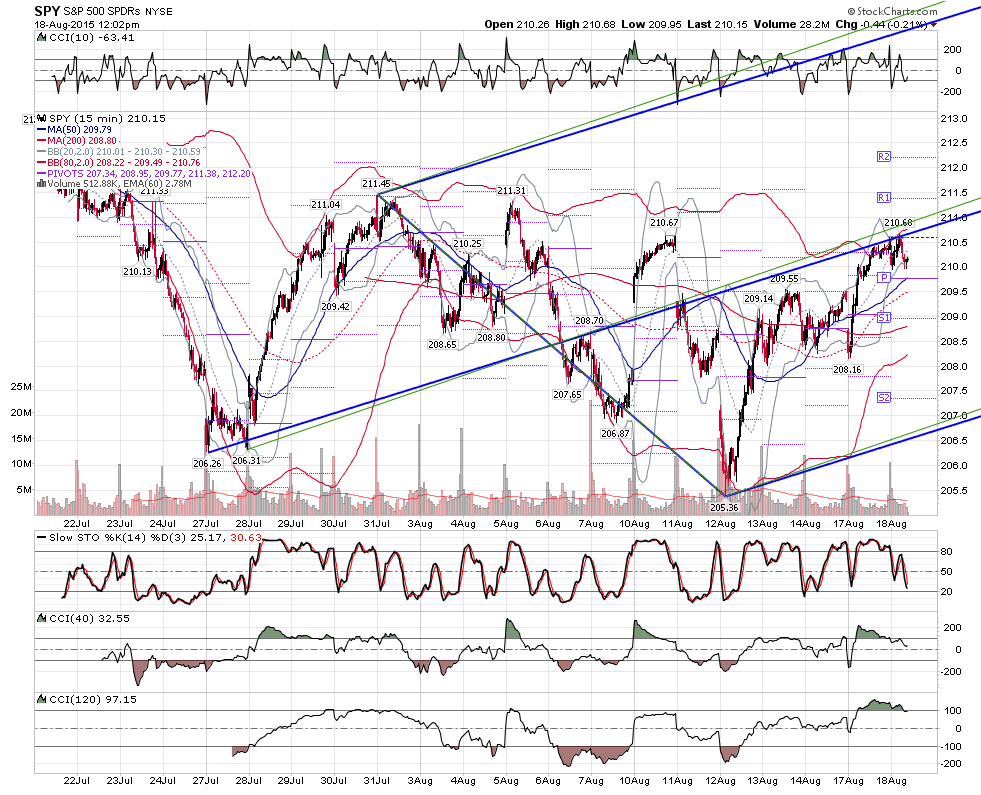This screenshot has width=981, height=795.
Task: Click the area icon beside CCI(10)
Action: tap(41, 38)
